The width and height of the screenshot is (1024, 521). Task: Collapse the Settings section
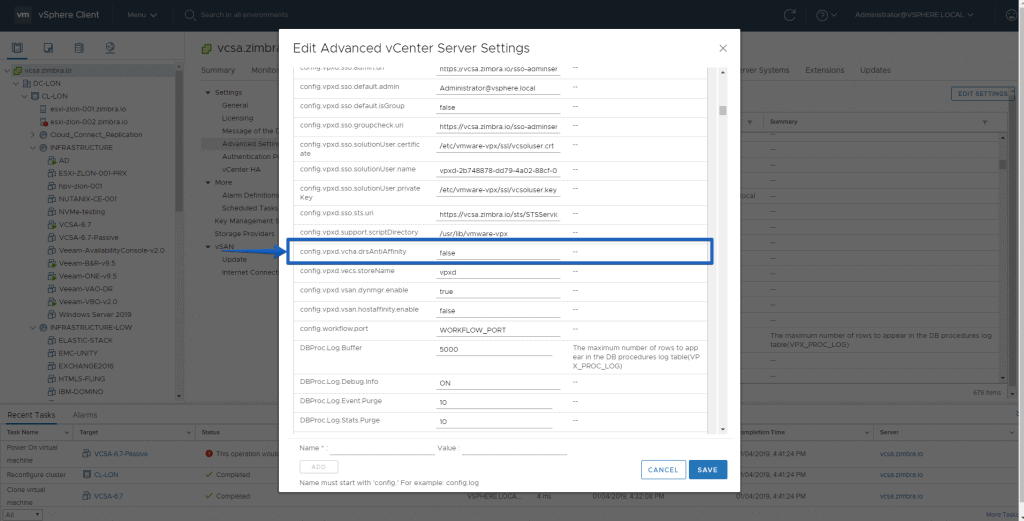point(208,93)
